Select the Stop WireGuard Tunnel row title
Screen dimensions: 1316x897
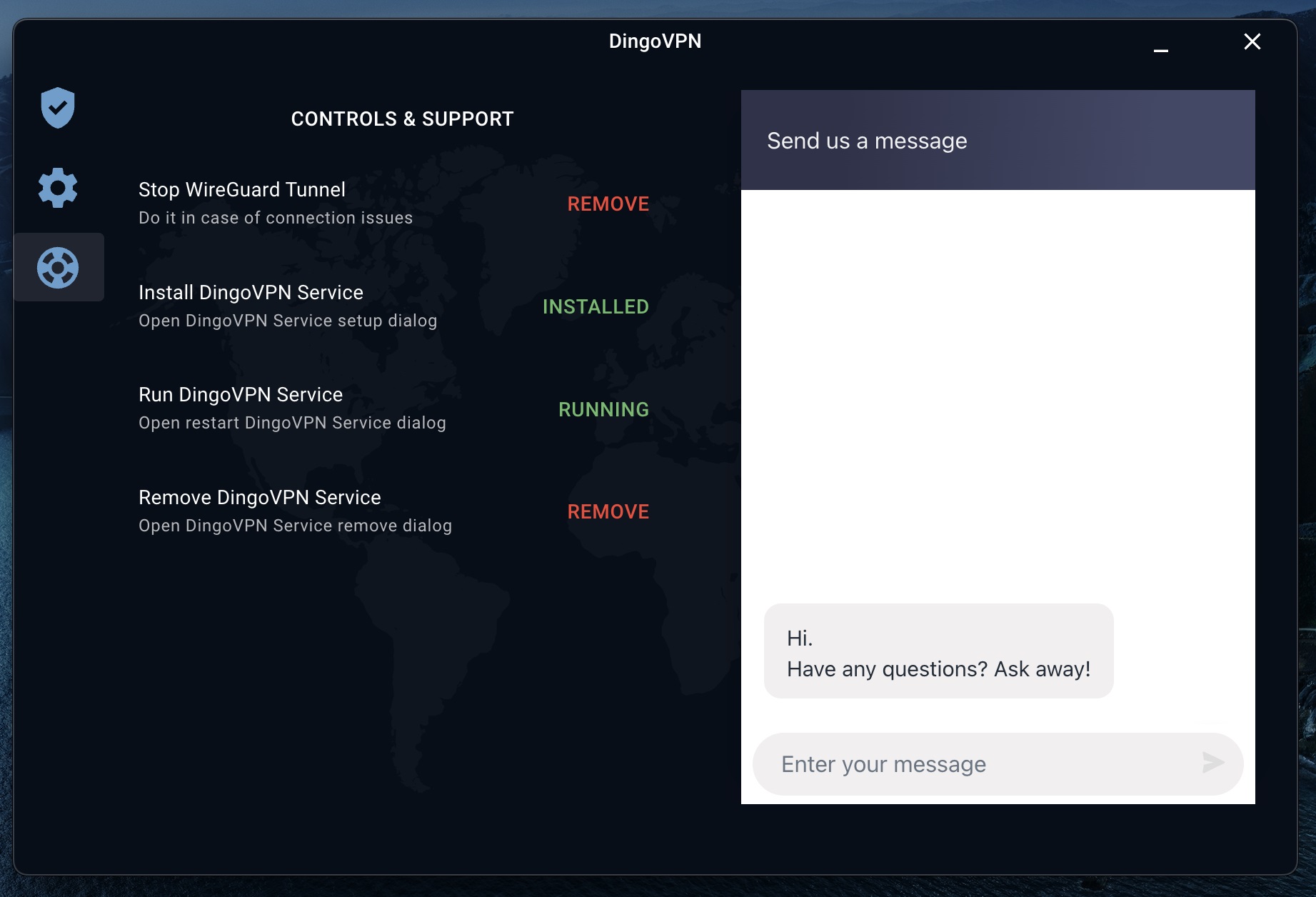point(241,189)
